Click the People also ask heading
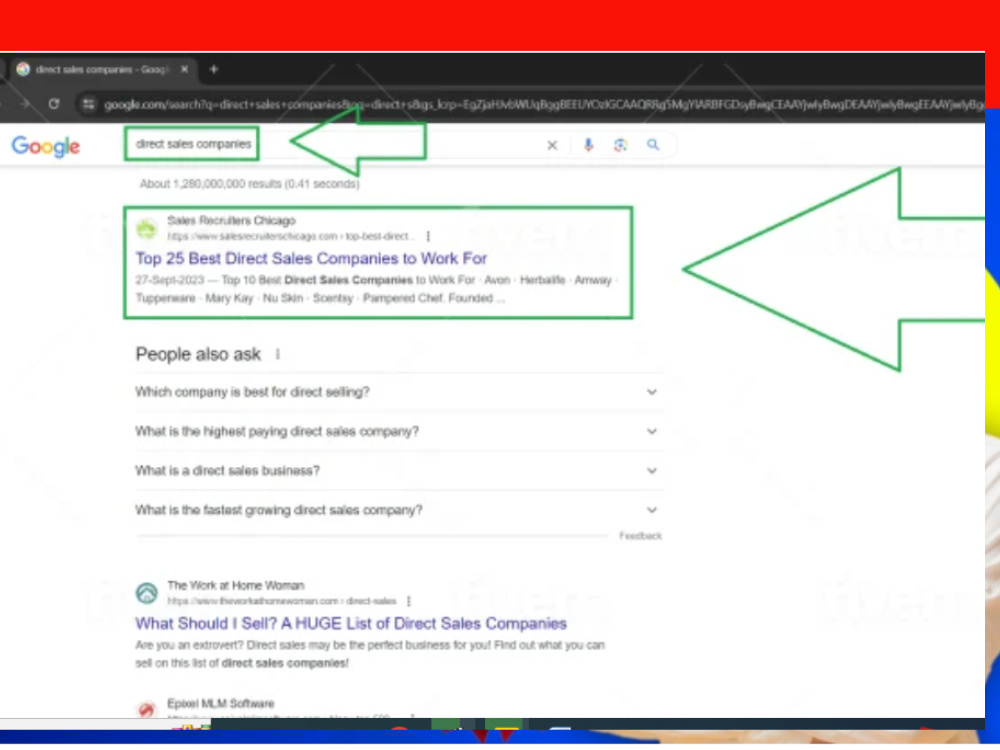1000x750 pixels. click(198, 354)
